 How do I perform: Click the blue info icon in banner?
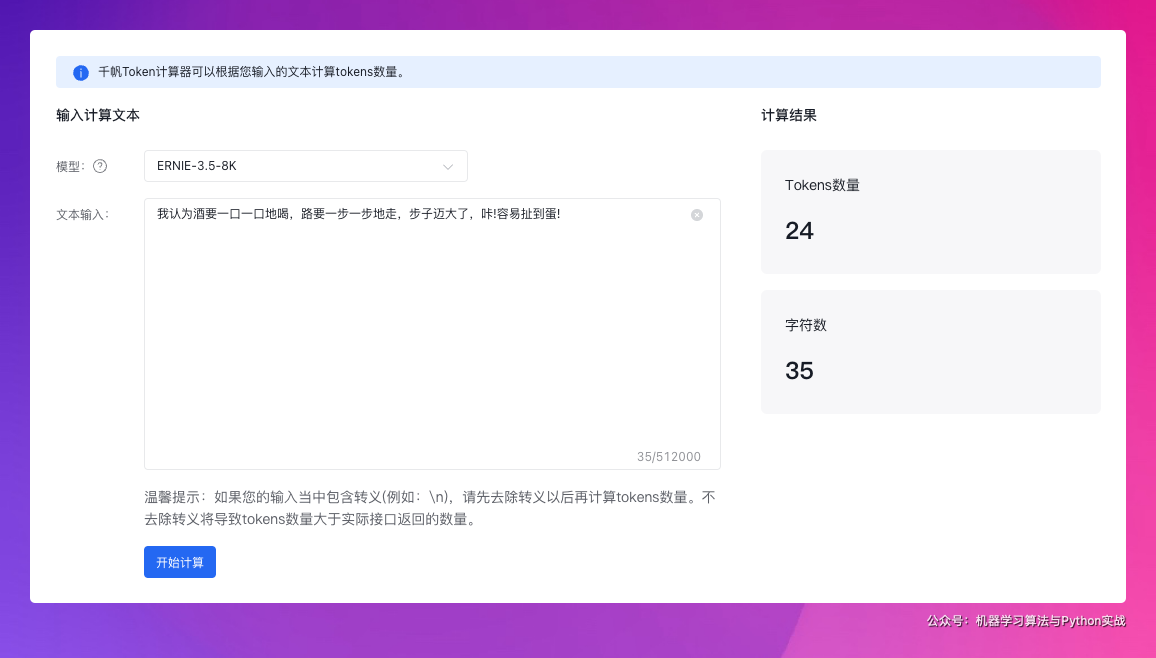click(x=81, y=73)
